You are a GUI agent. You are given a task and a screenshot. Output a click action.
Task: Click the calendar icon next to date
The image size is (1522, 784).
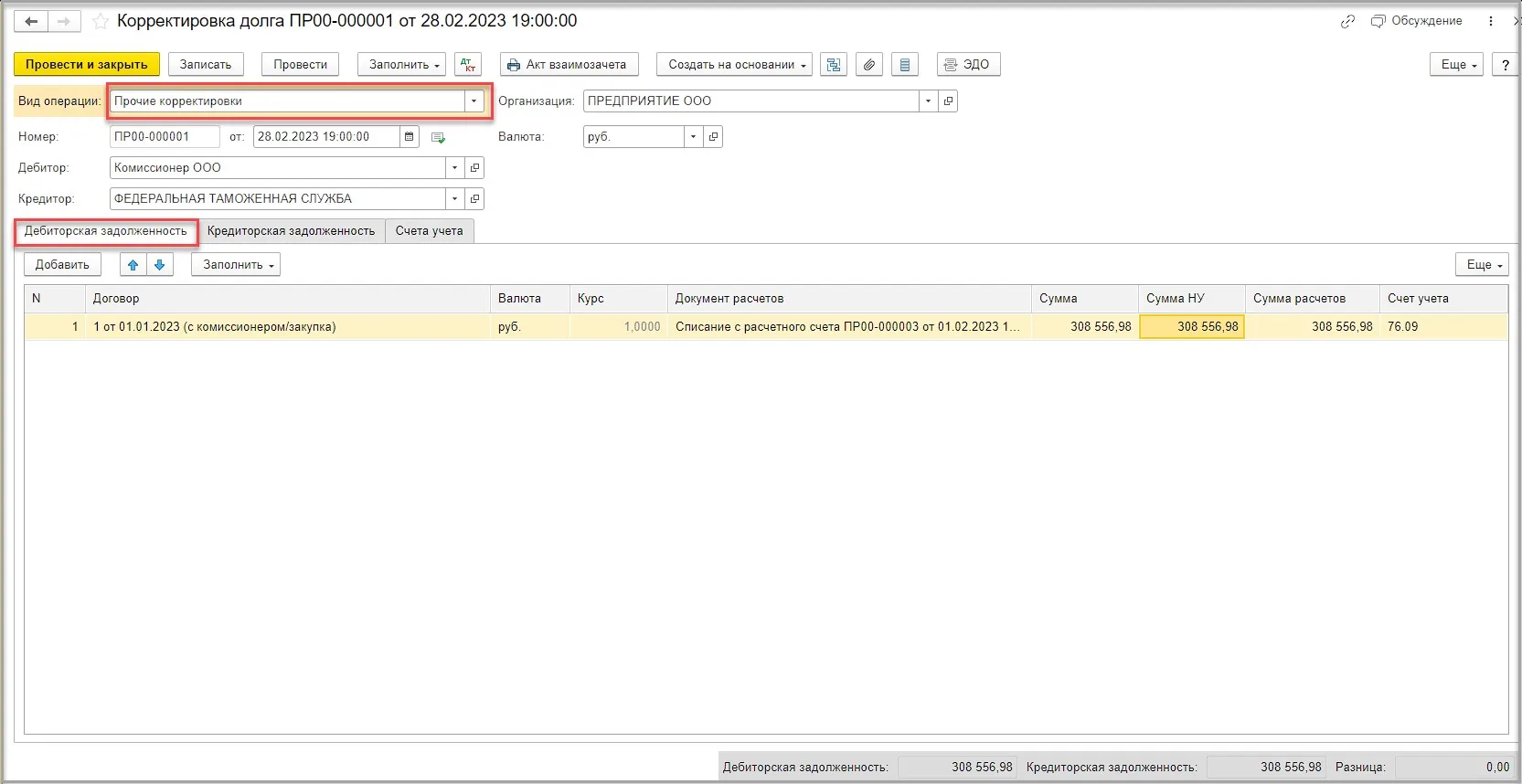click(x=410, y=137)
